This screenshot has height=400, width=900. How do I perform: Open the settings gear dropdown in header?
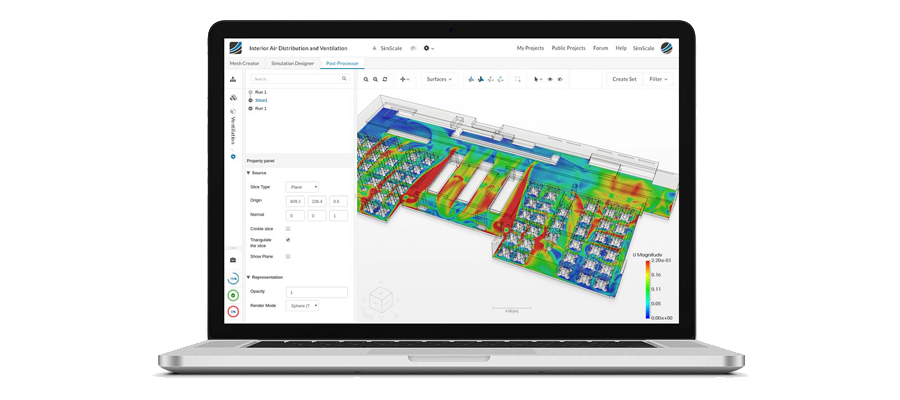pos(428,48)
